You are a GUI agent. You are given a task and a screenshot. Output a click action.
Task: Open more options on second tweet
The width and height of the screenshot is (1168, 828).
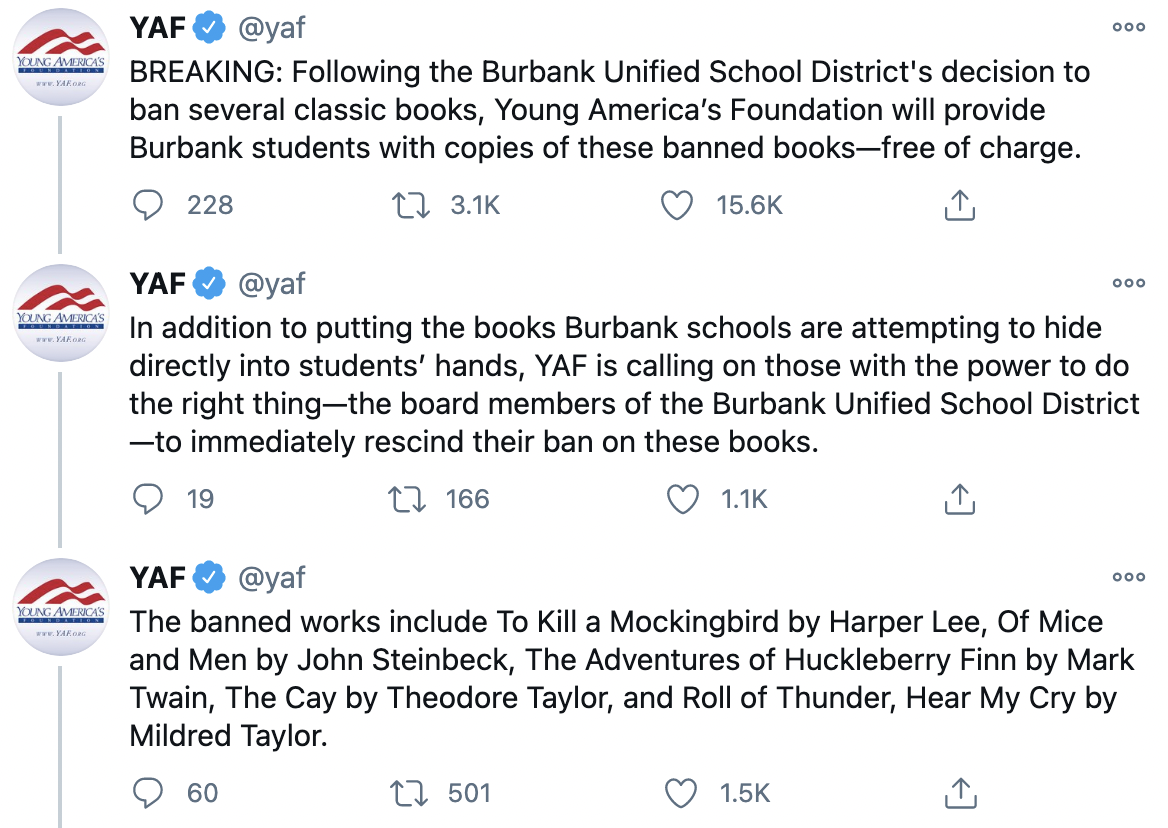[x=1129, y=283]
